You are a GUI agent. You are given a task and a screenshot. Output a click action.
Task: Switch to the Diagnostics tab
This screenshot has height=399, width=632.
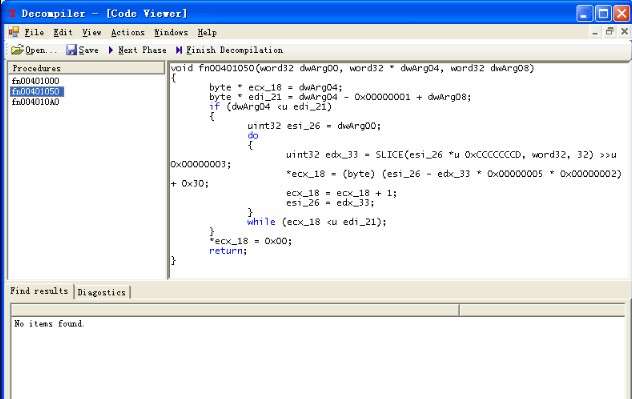(102, 292)
